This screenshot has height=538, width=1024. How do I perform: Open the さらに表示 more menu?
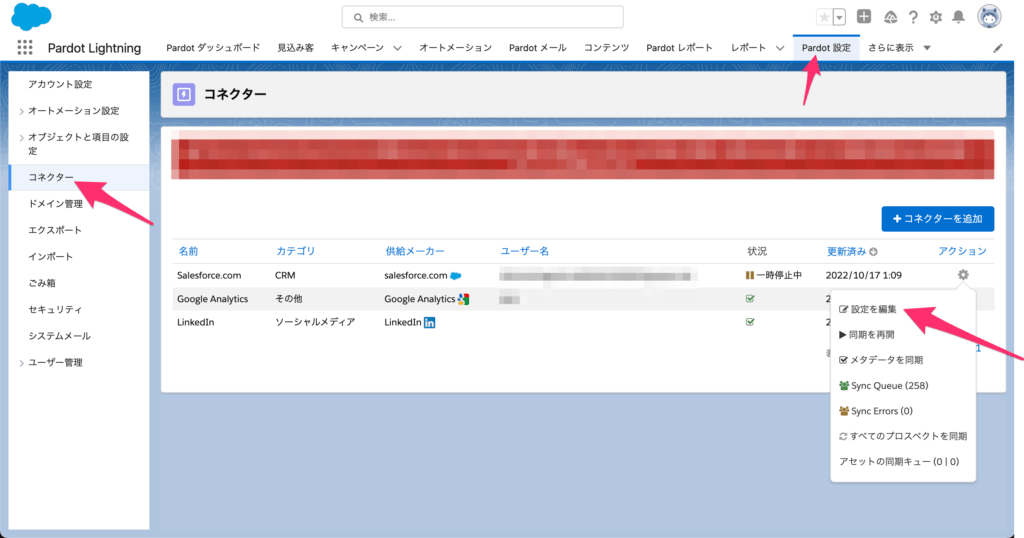[899, 48]
